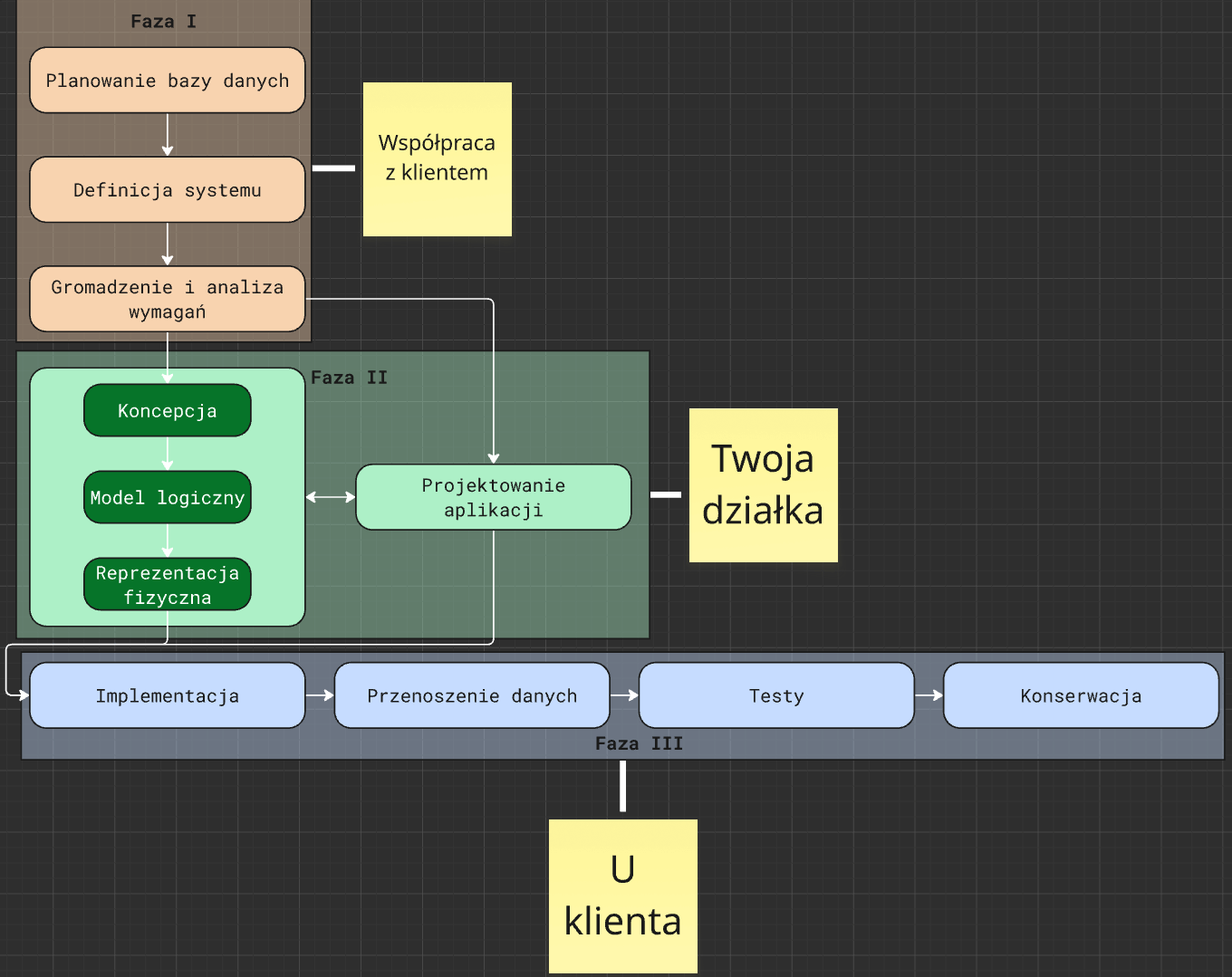Click the connector line above U klienta note

coord(622,786)
